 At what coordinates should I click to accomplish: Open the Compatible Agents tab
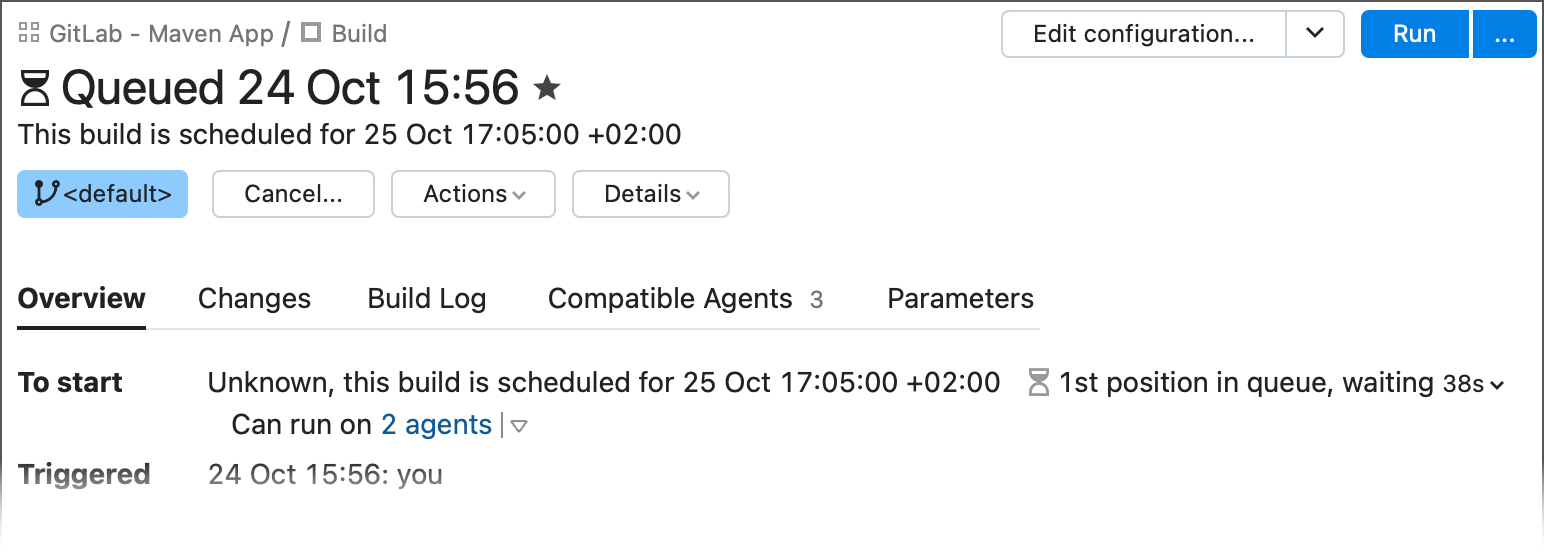[685, 299]
